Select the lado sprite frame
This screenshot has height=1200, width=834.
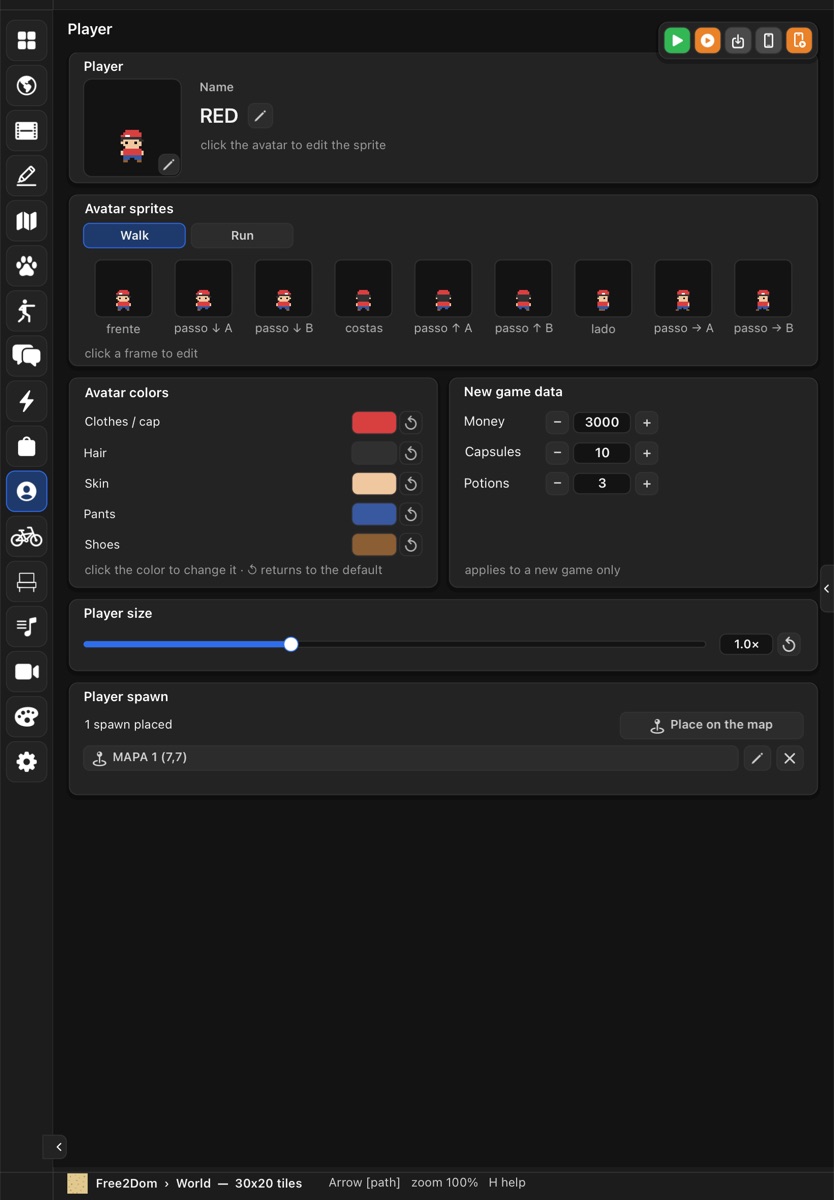(x=603, y=289)
